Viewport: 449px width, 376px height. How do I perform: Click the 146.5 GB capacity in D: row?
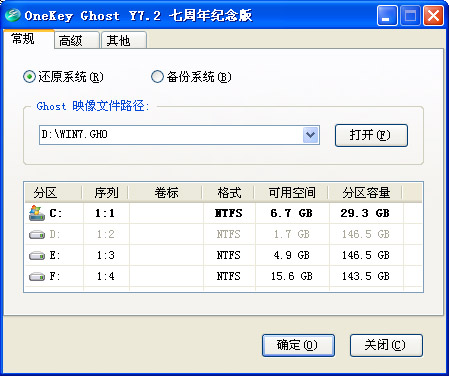(366, 235)
